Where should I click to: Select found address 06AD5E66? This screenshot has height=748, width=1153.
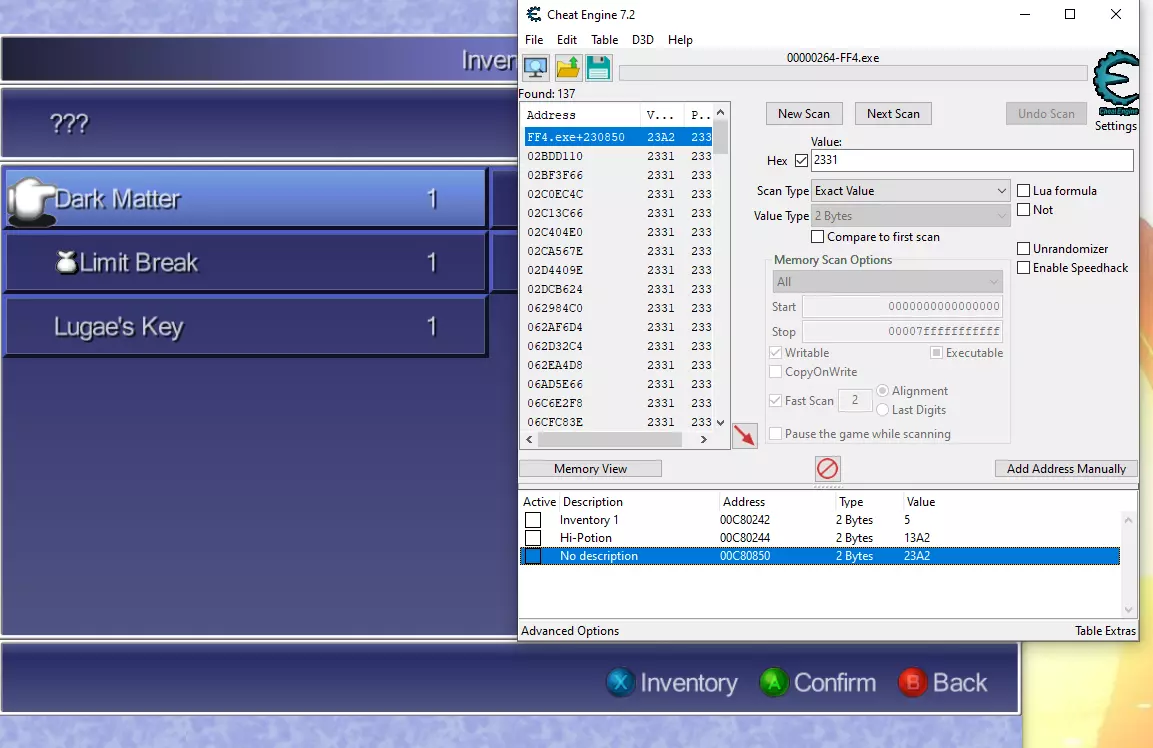coord(618,384)
